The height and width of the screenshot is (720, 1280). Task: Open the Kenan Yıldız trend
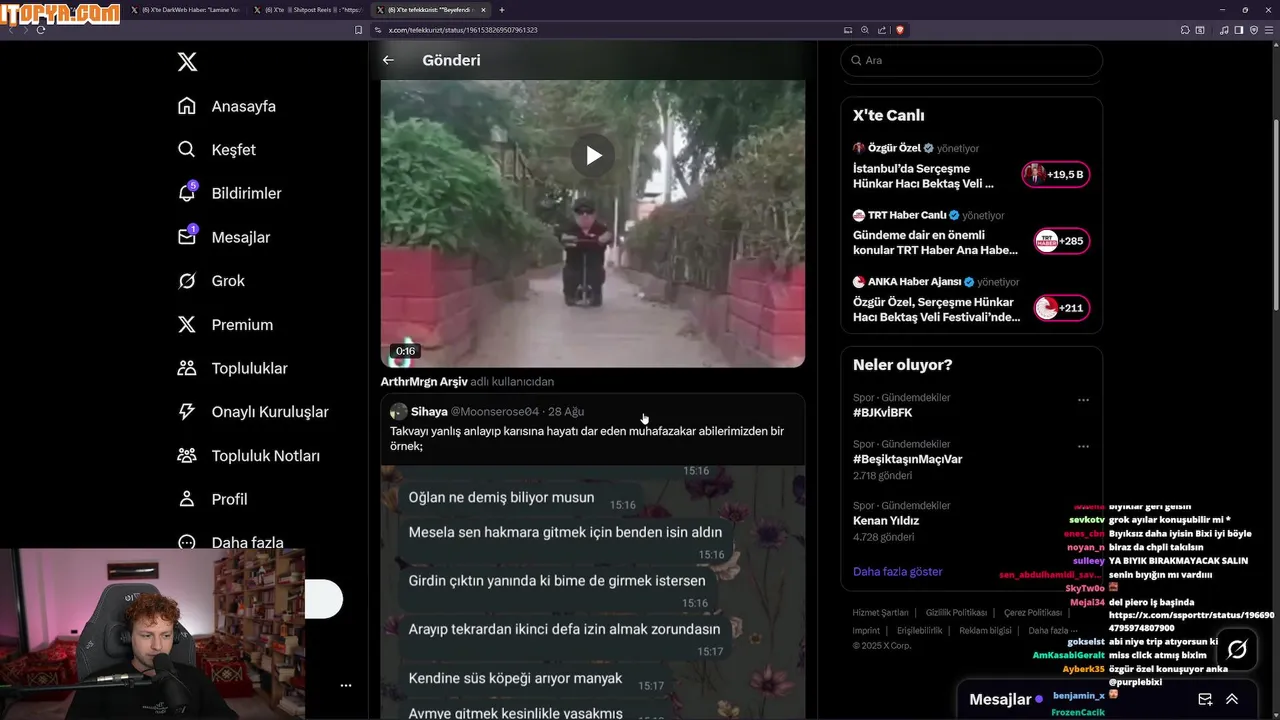pyautogui.click(x=886, y=521)
